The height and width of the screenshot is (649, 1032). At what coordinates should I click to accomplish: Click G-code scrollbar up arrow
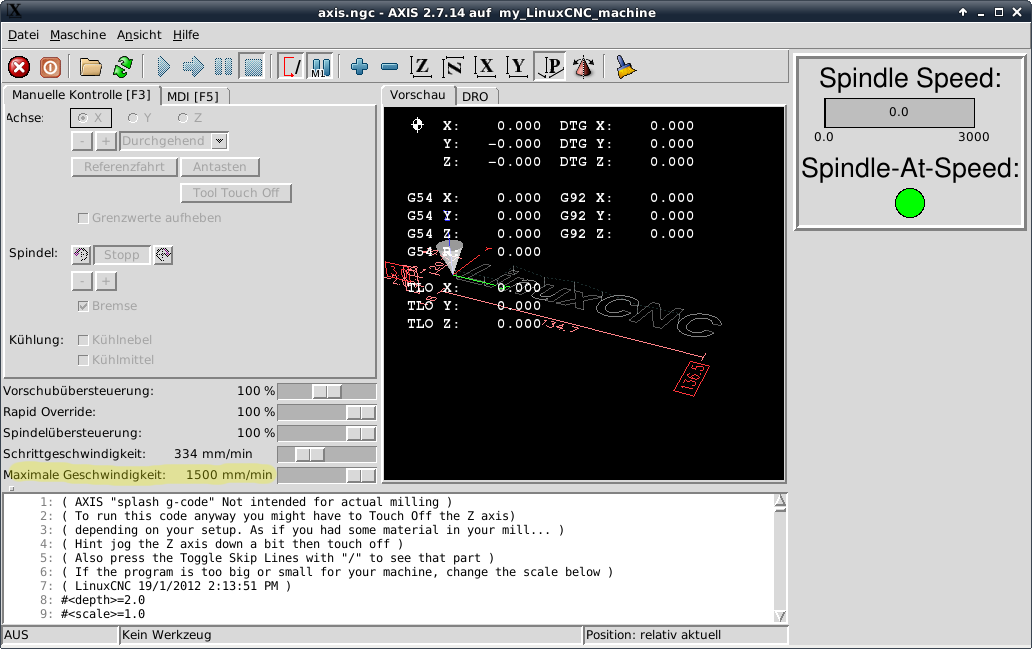coord(780,502)
